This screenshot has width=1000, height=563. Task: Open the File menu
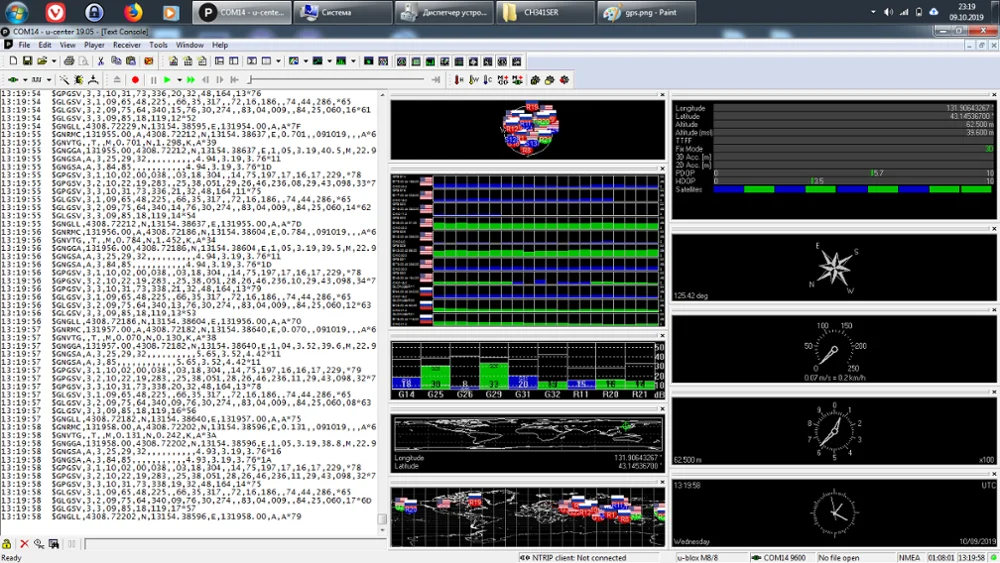click(x=24, y=45)
